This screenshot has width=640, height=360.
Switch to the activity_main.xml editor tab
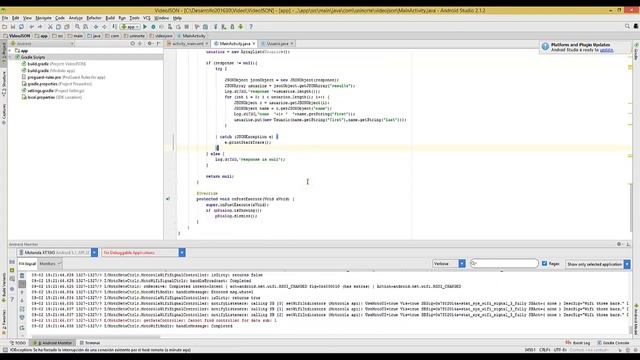[x=187, y=44]
